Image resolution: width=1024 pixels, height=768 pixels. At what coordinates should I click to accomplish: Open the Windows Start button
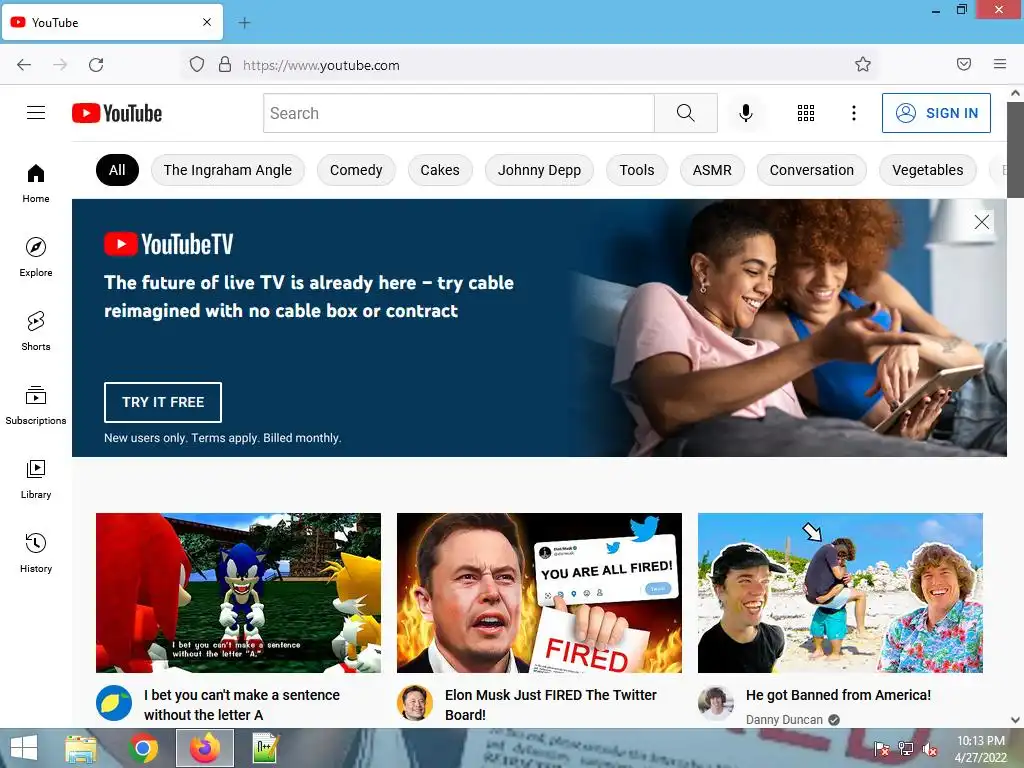24,748
